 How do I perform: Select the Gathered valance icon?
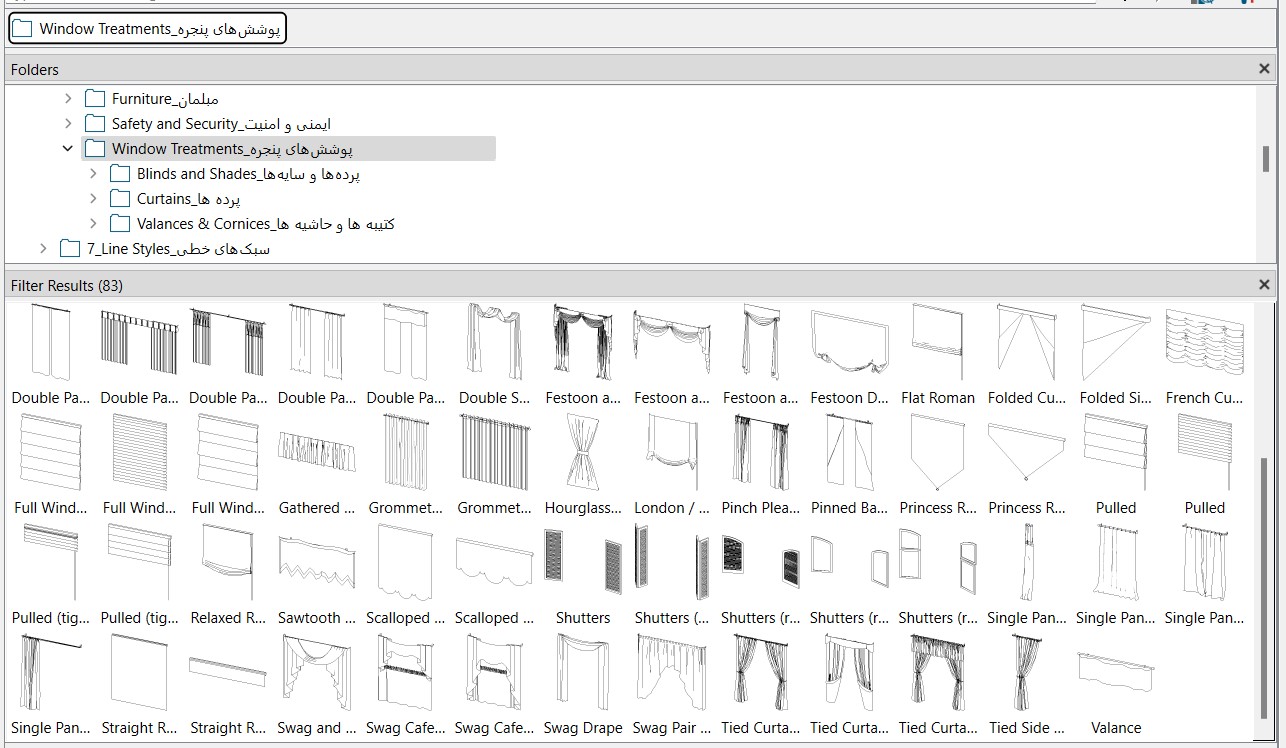[x=316, y=452]
